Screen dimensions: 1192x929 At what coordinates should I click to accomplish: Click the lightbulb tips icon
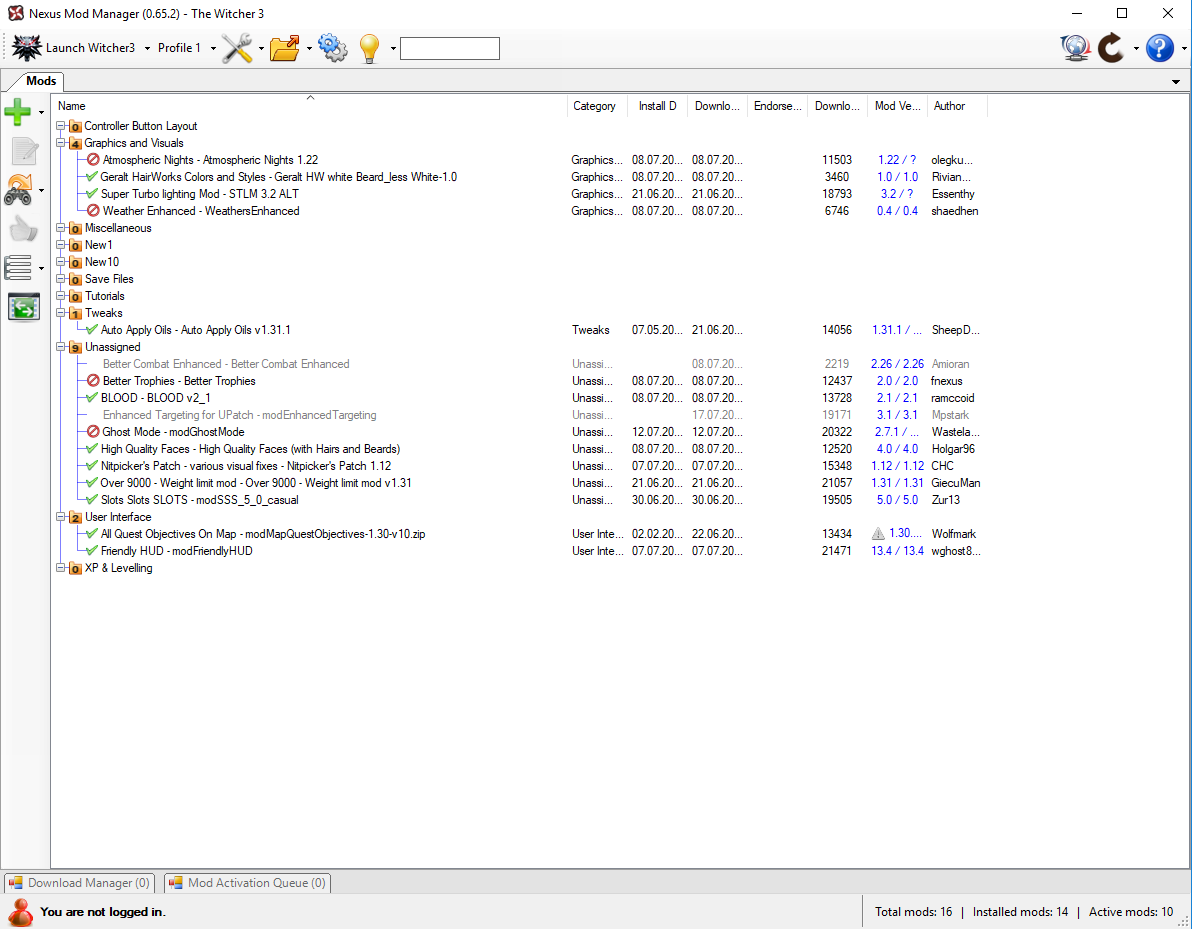369,48
